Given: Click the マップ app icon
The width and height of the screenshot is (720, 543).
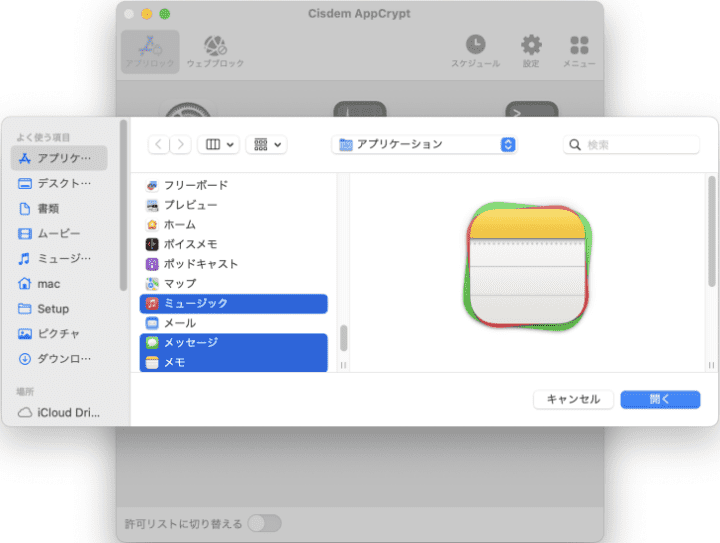Looking at the screenshot, I should pos(152,284).
